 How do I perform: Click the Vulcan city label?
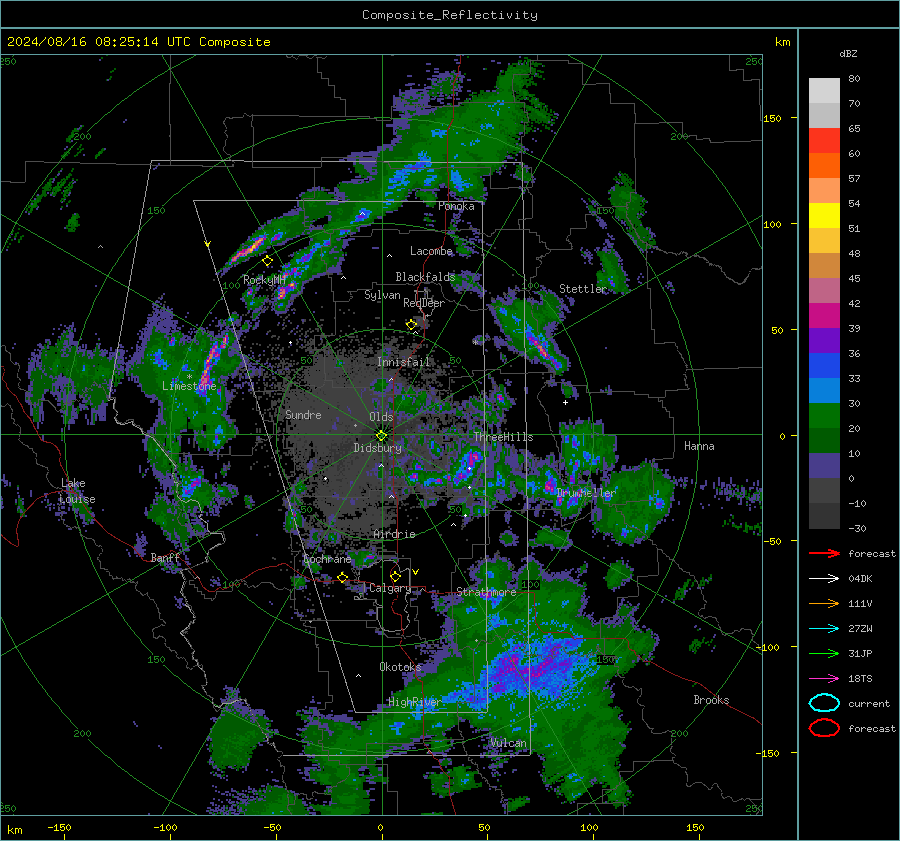[x=508, y=743]
